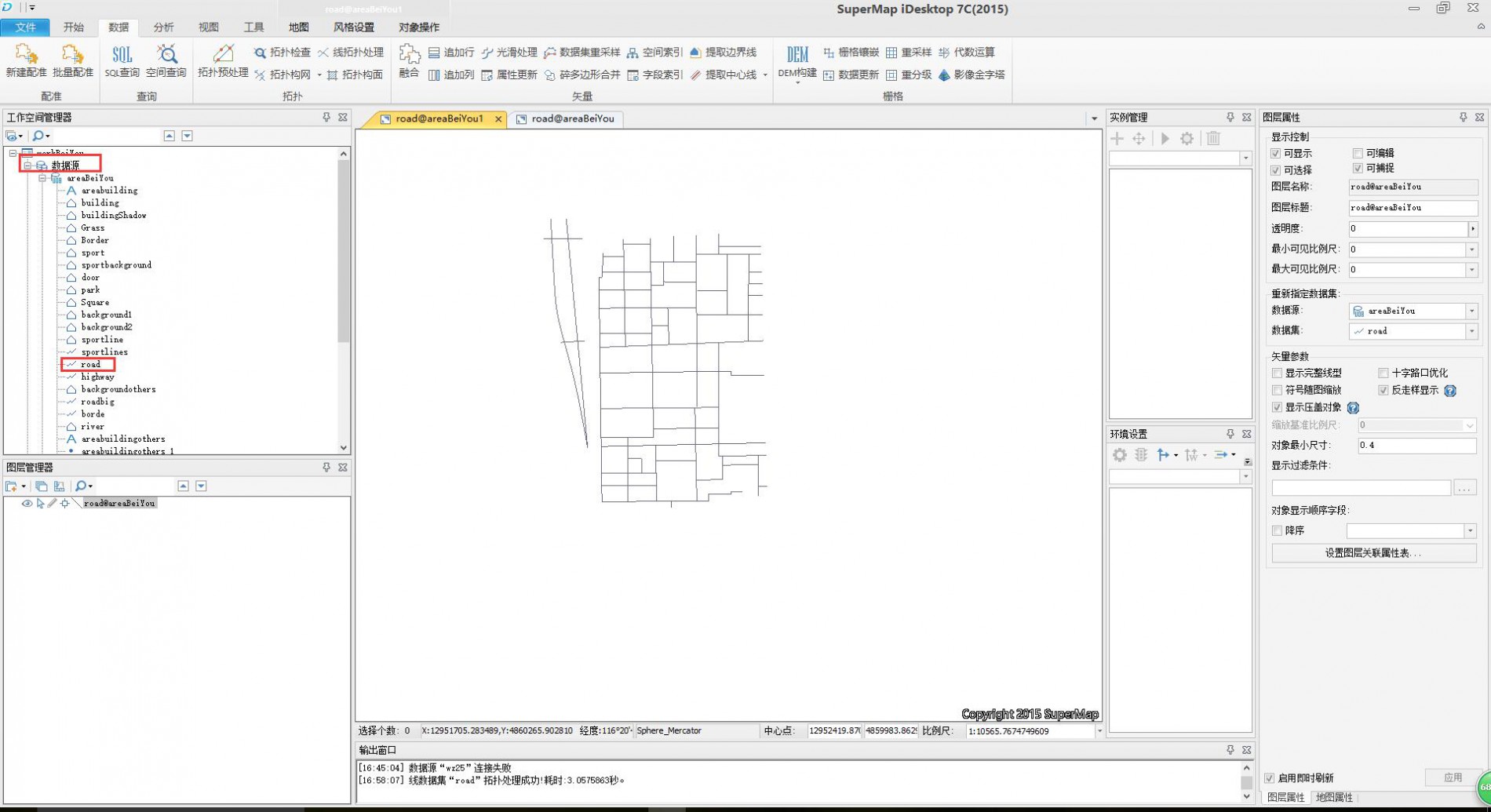The image size is (1491, 812).
Task: Open 最小可见比例尺 dropdown
Action: point(1471,249)
